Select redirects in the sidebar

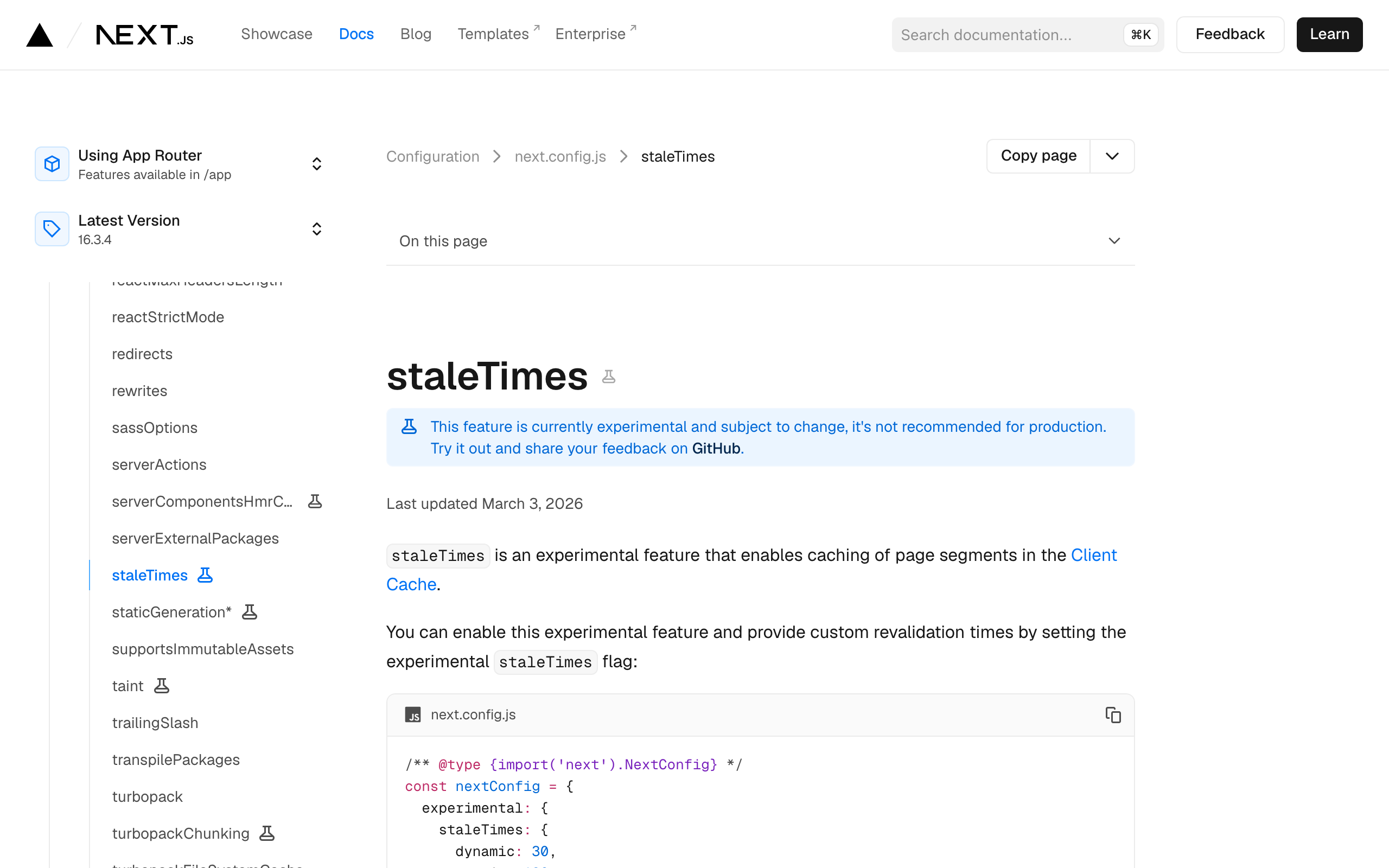(x=142, y=354)
